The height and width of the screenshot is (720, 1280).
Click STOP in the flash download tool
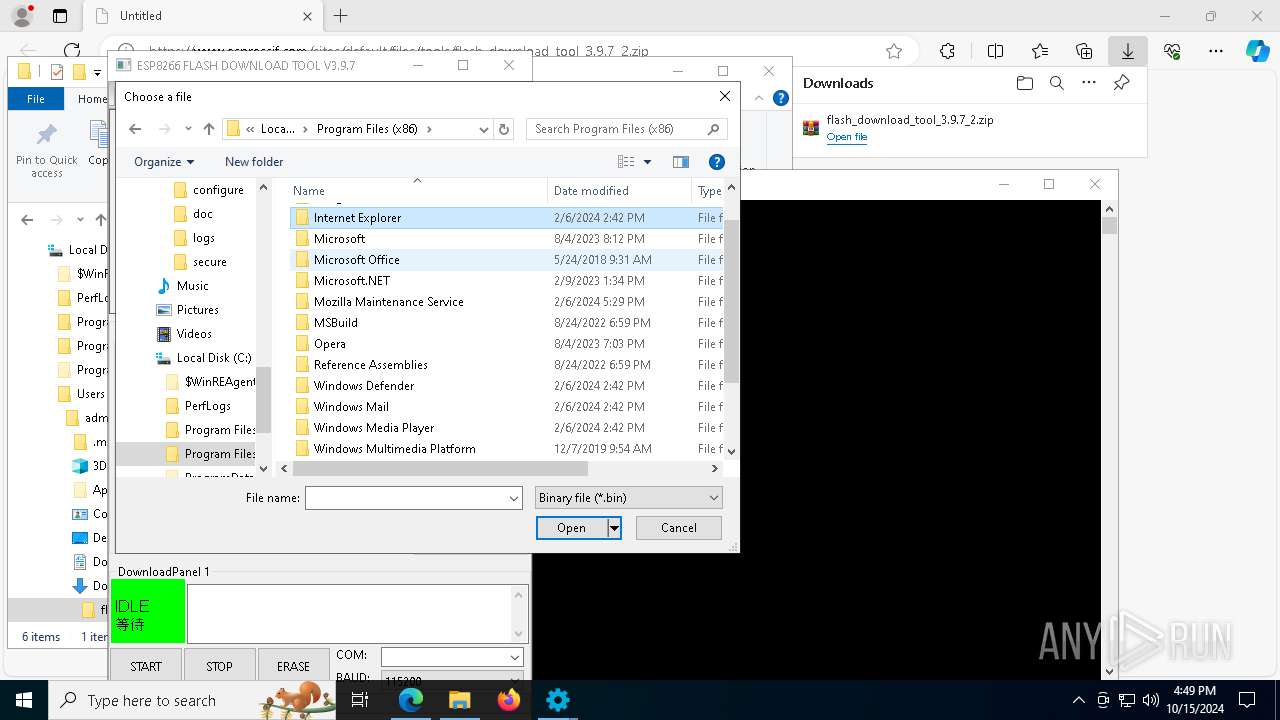[x=219, y=666]
